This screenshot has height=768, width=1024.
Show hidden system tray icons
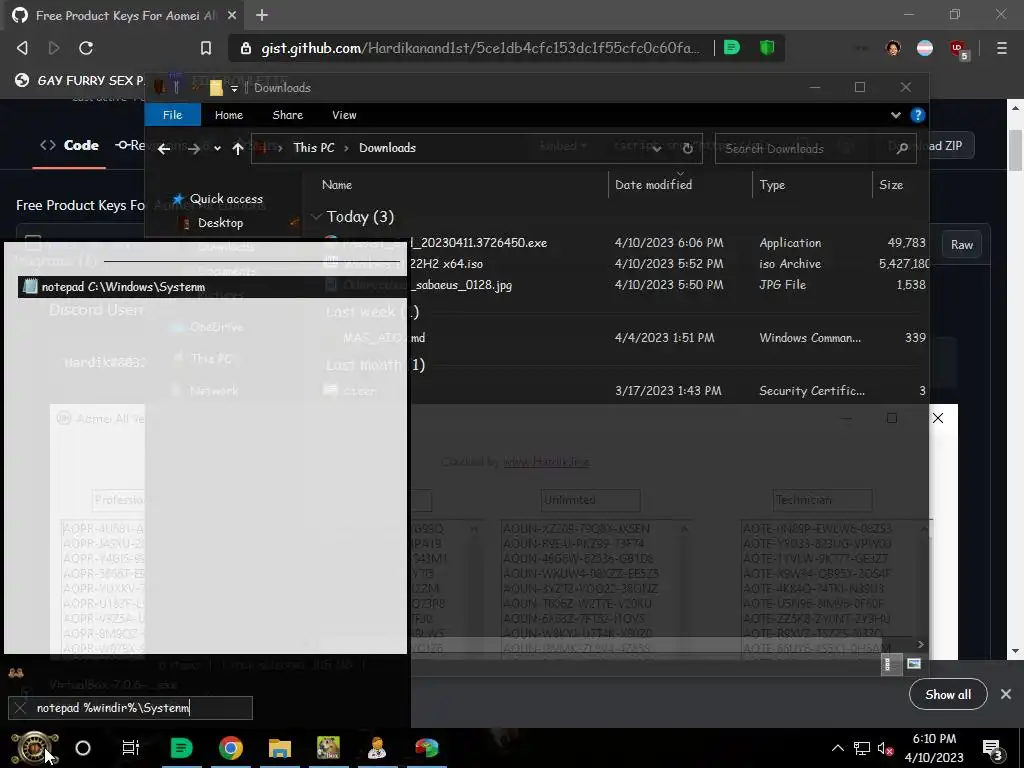point(838,748)
